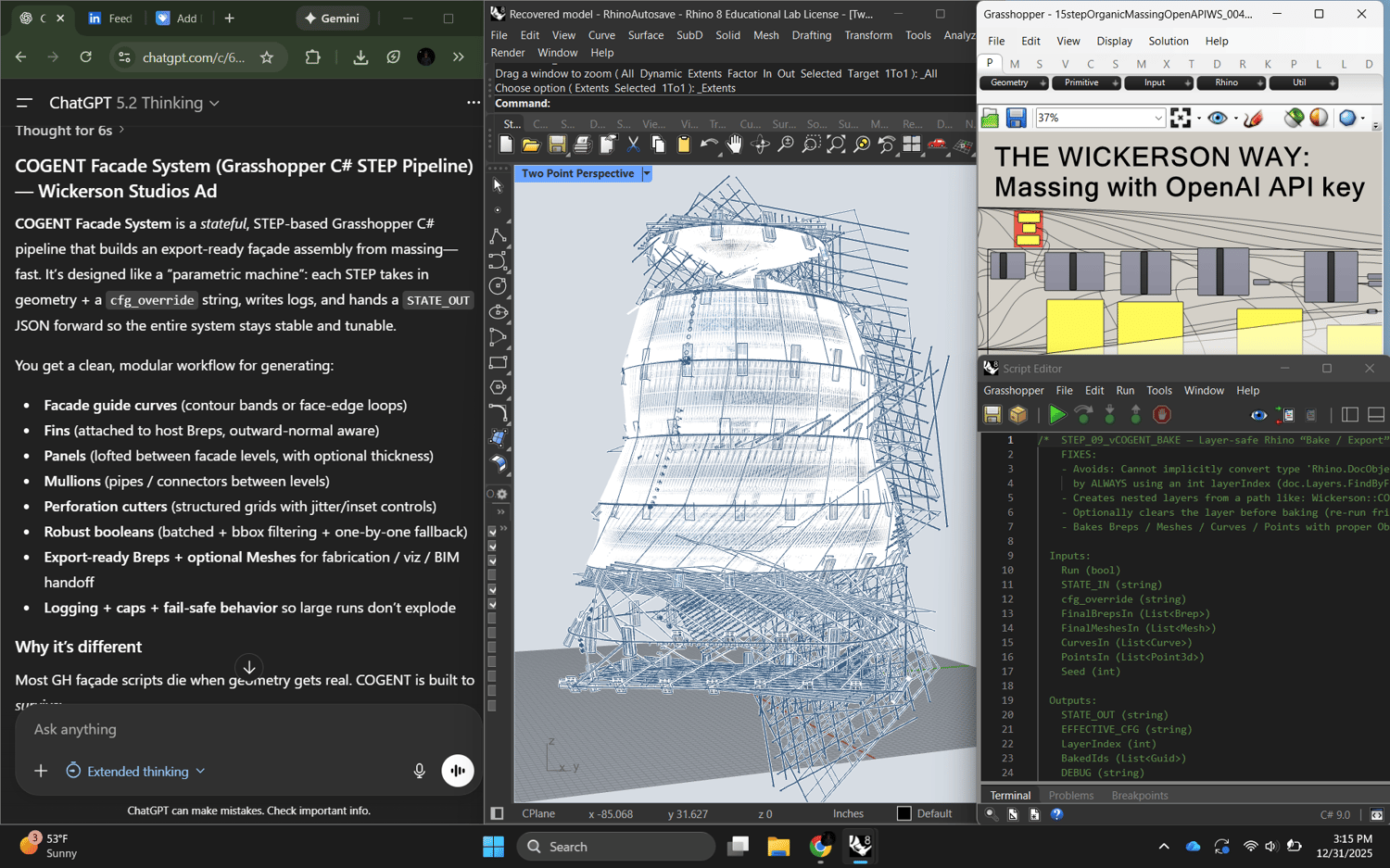
Task: Toggle Grasshopper preview eye icon
Action: pyautogui.click(x=1218, y=118)
